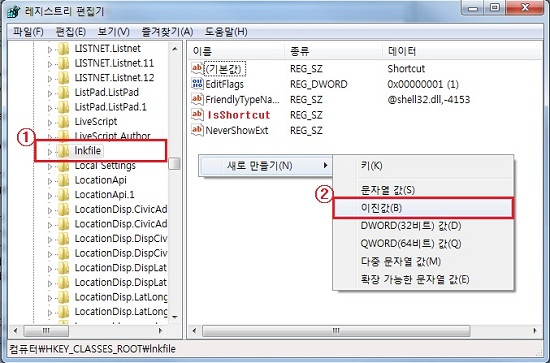Select the EditFlags value name

(224, 84)
